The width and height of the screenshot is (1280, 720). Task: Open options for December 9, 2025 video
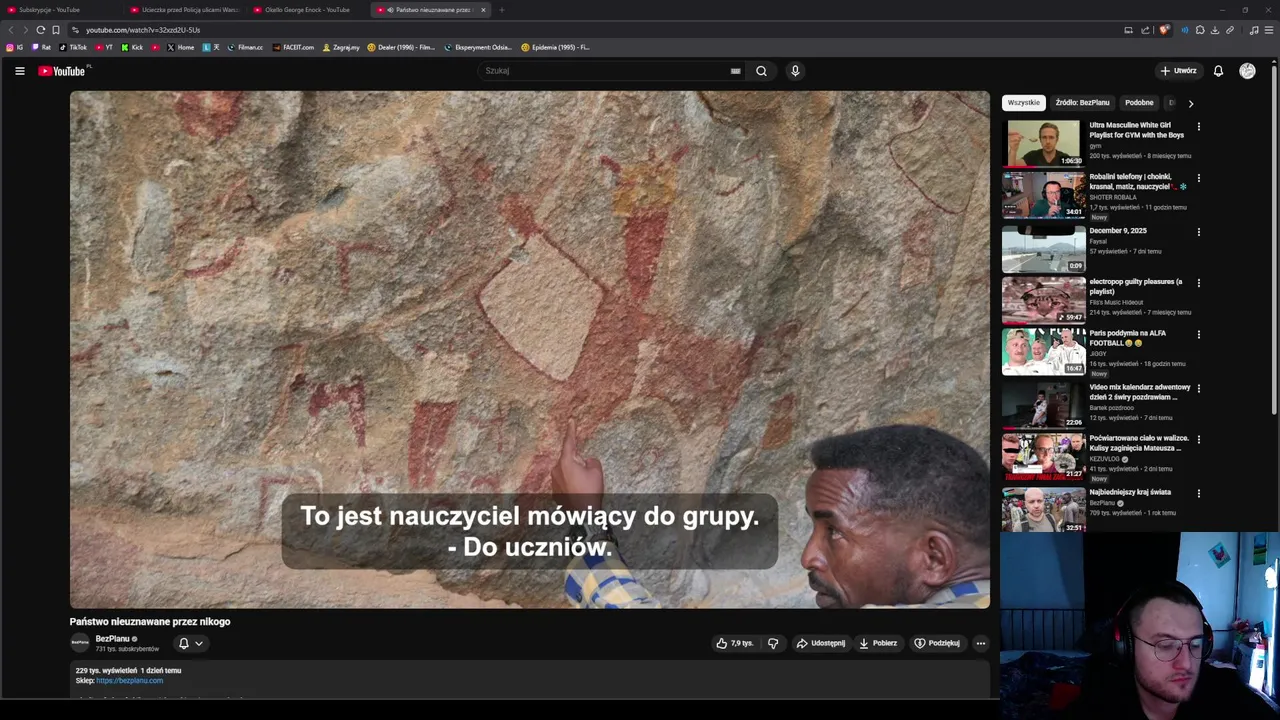(1198, 232)
